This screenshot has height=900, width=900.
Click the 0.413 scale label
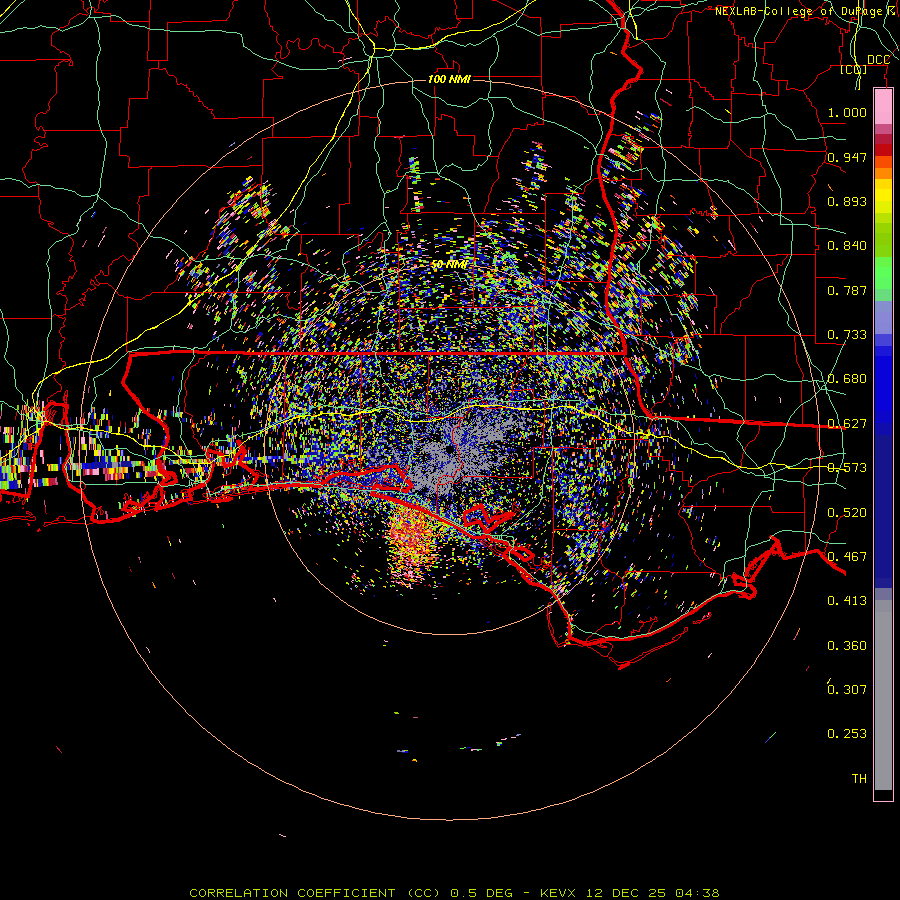[x=847, y=600]
